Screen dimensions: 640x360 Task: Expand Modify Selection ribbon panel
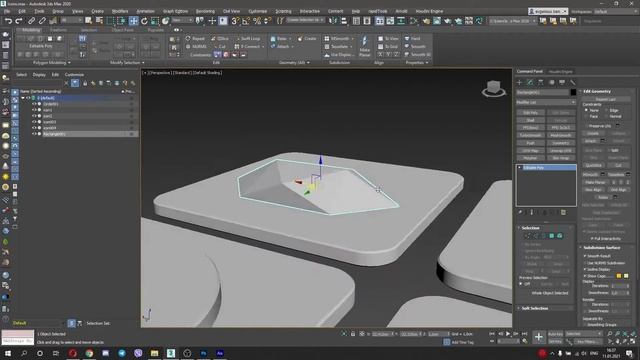tap(127, 63)
